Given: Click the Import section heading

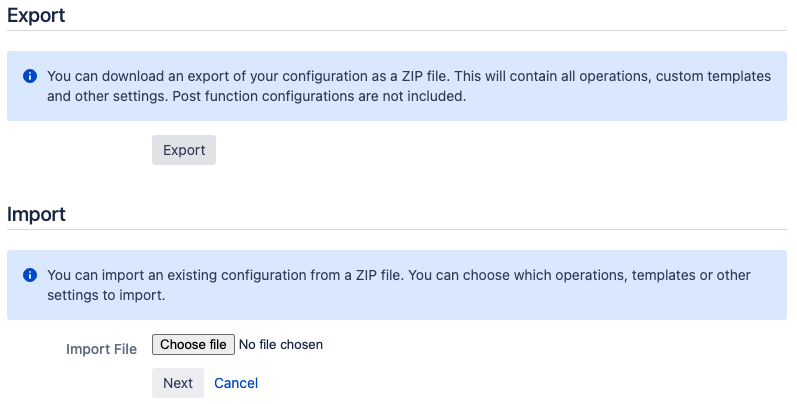Looking at the screenshot, I should (x=36, y=214).
